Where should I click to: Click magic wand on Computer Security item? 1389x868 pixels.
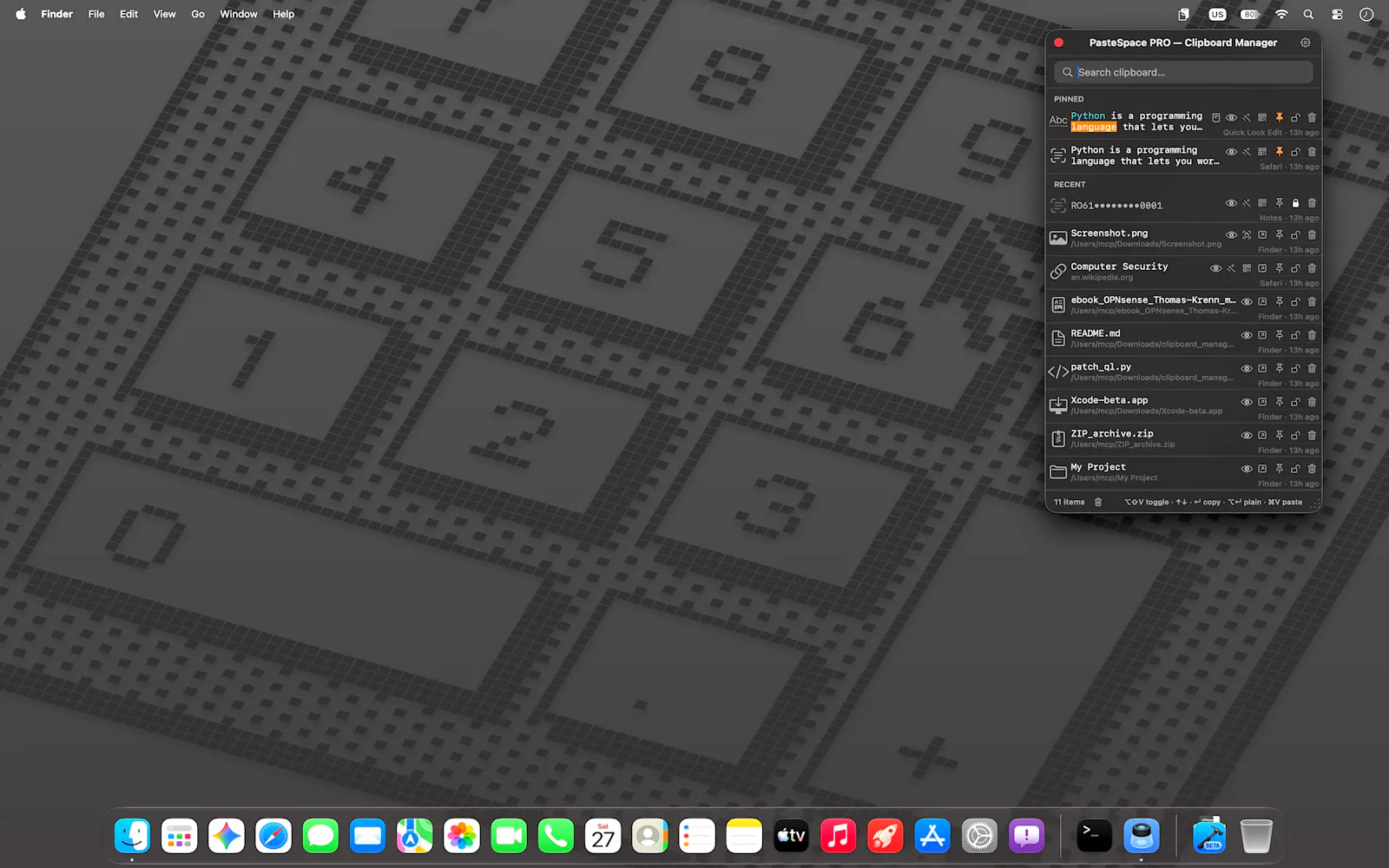(x=1231, y=268)
